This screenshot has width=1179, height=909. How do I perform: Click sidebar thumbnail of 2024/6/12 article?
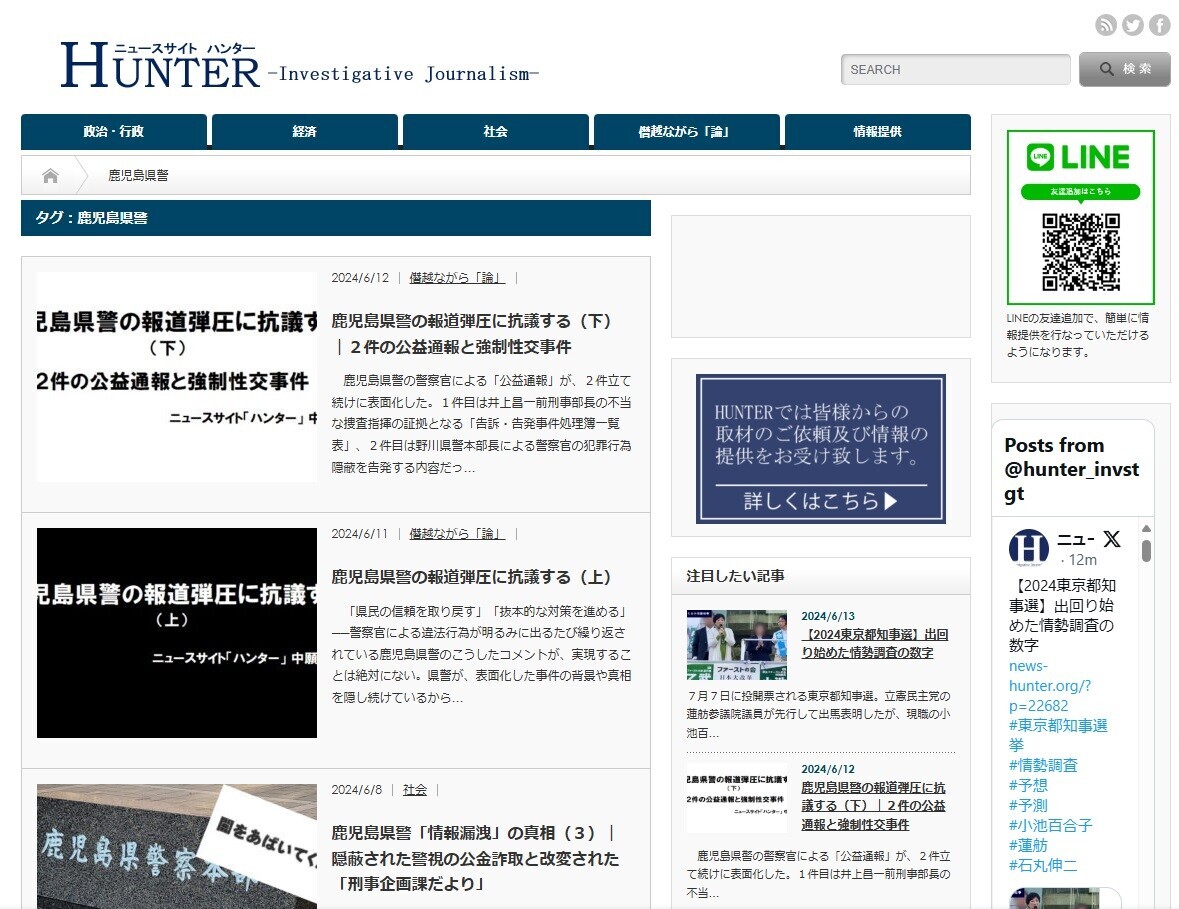click(x=737, y=798)
